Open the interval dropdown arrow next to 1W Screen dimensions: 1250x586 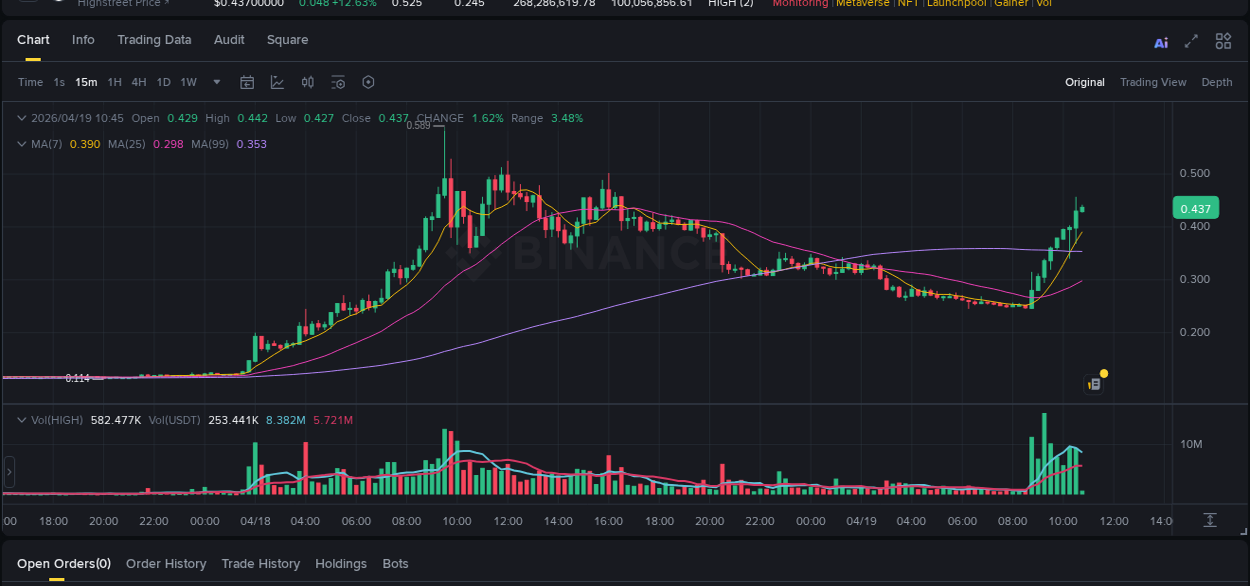click(x=216, y=82)
